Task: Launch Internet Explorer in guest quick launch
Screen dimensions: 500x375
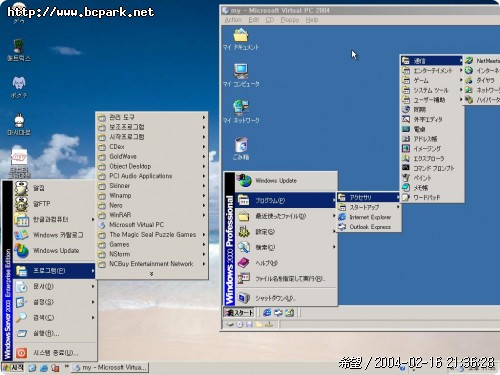Action: pyautogui.click(x=267, y=313)
